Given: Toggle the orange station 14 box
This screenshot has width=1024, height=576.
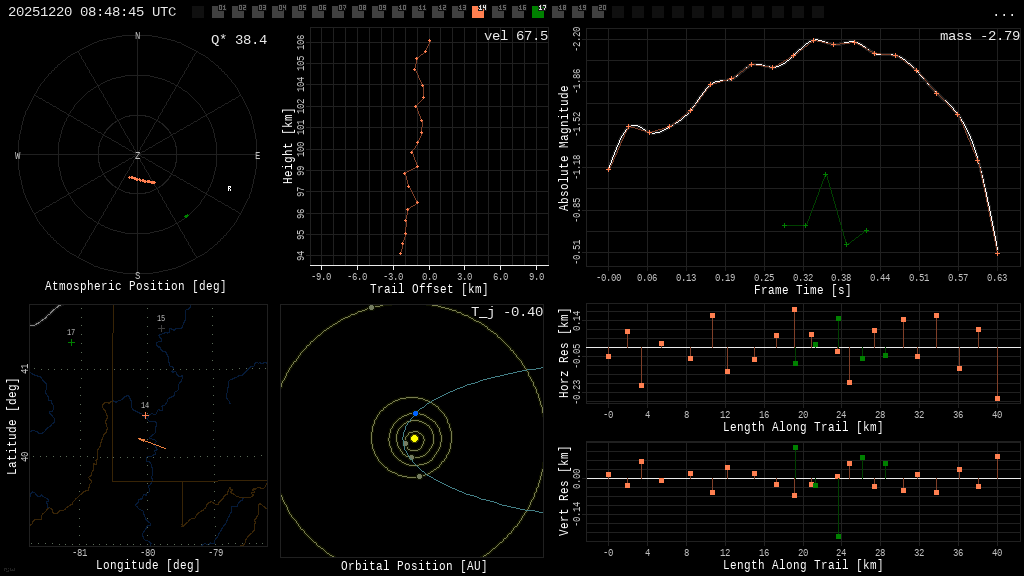Looking at the screenshot, I should click(x=478, y=12).
